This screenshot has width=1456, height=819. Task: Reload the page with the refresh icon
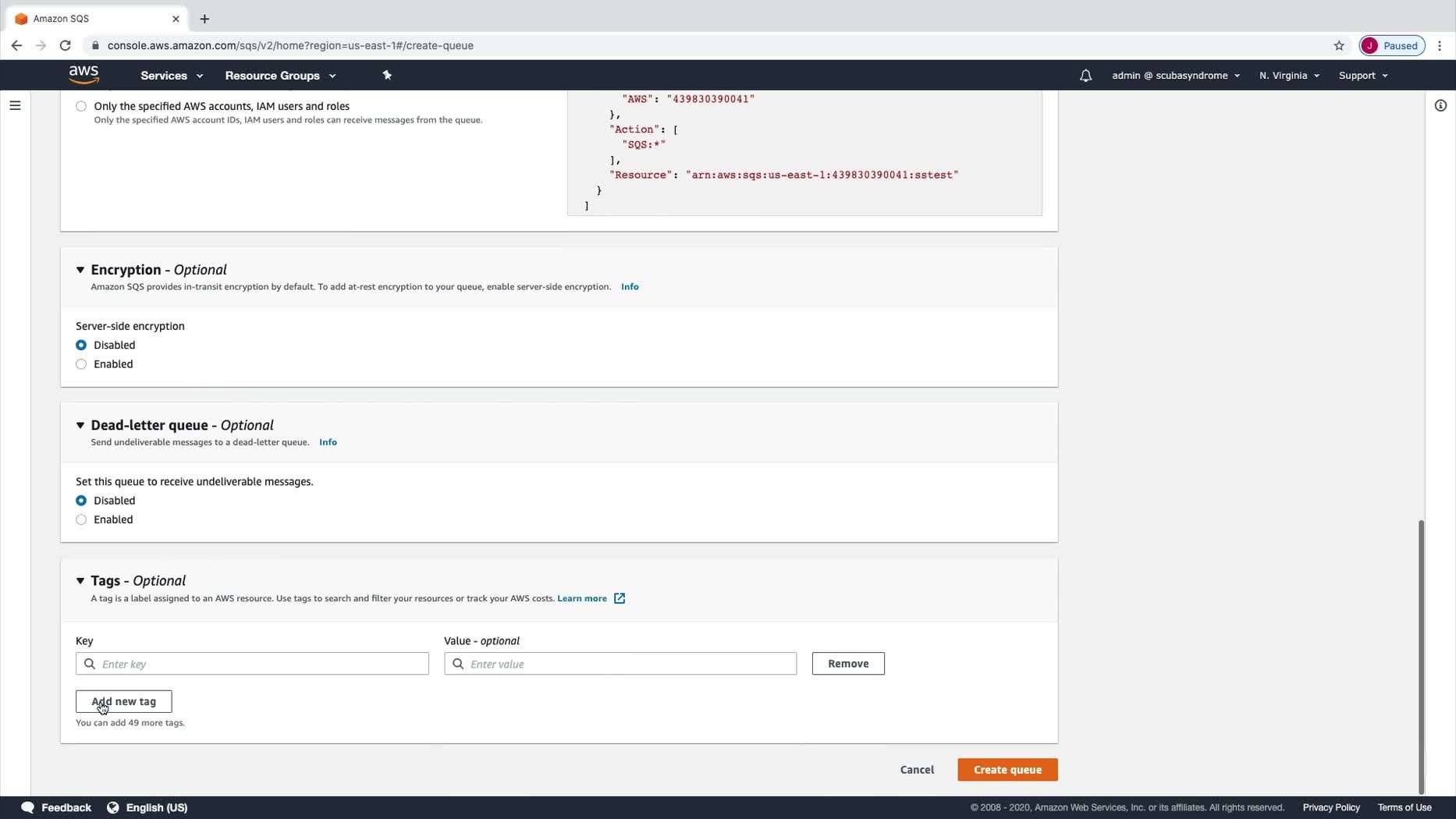coord(66,45)
